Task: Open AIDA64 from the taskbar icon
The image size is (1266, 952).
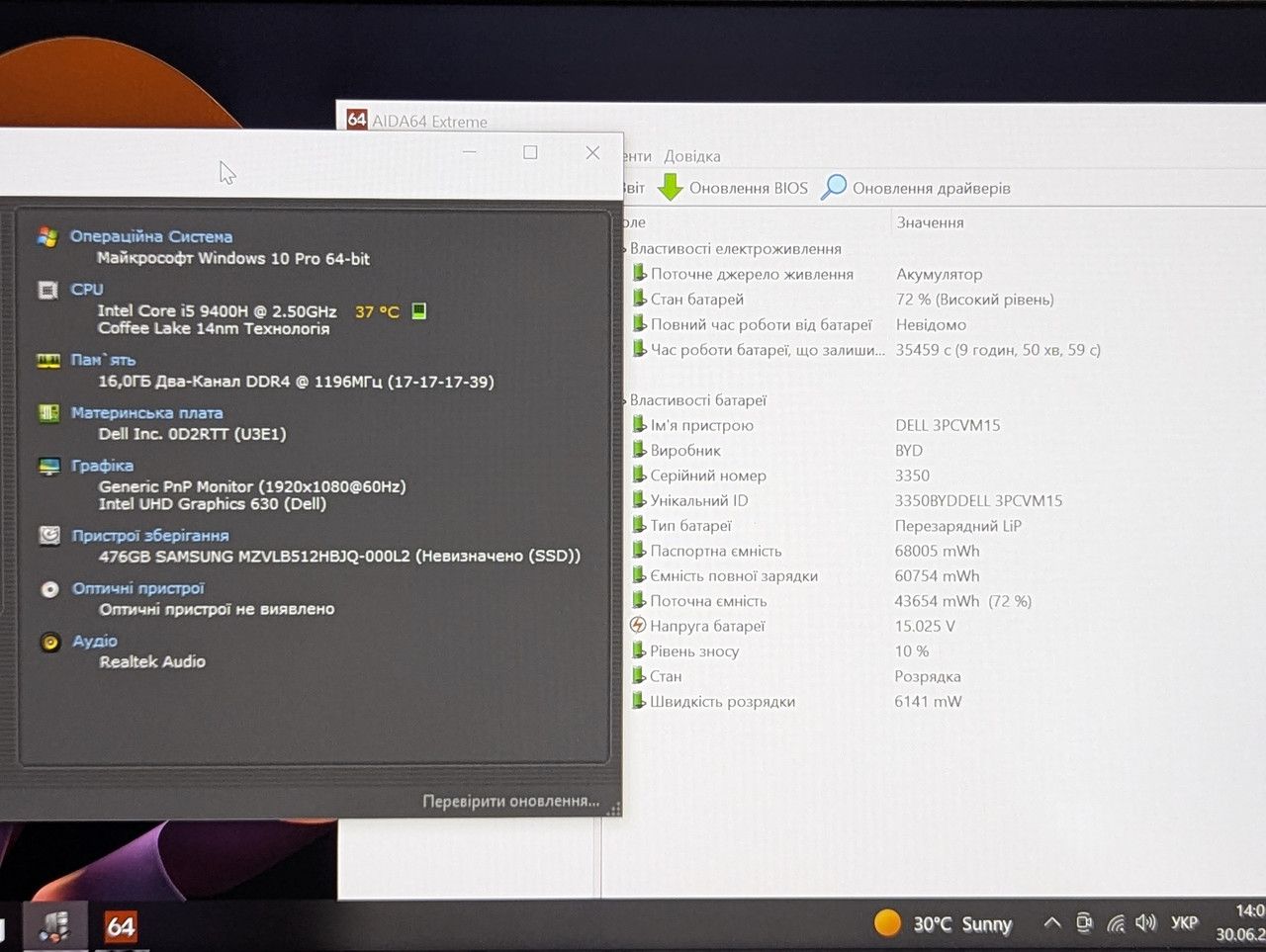Action: coord(121,926)
